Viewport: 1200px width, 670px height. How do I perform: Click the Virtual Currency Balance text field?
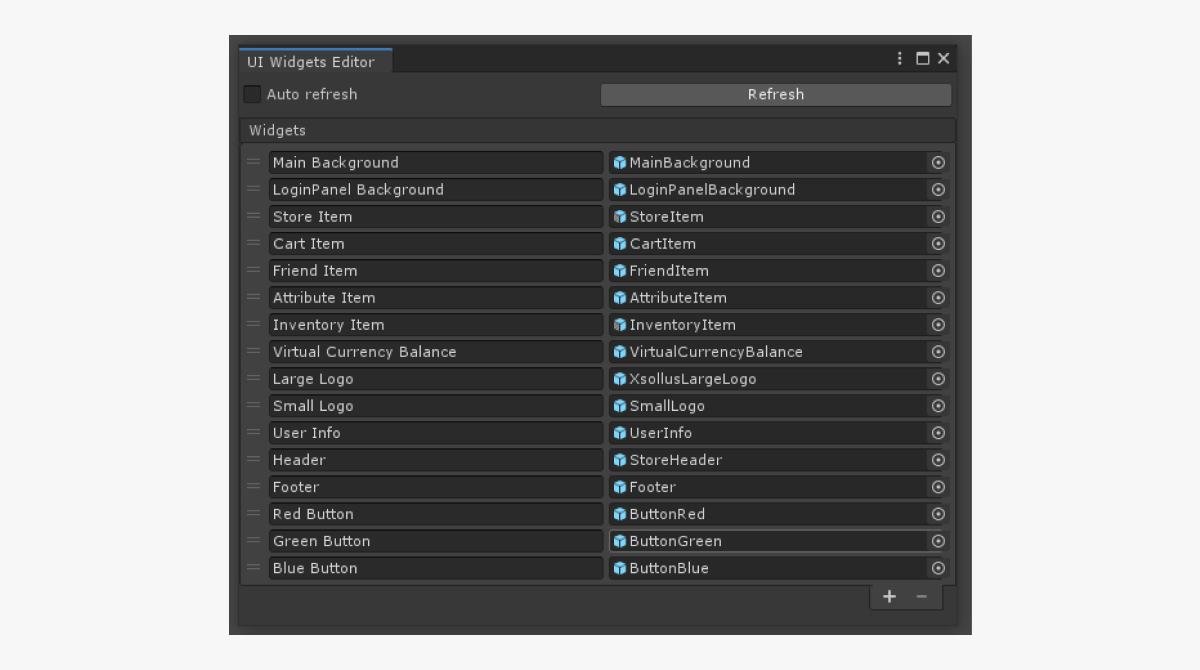pyautogui.click(x=435, y=352)
